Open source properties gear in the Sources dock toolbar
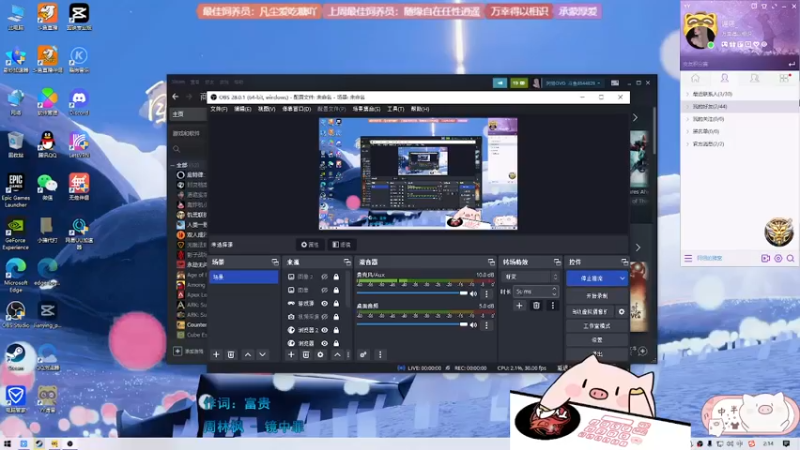800x450 pixels. pyautogui.click(x=320, y=355)
